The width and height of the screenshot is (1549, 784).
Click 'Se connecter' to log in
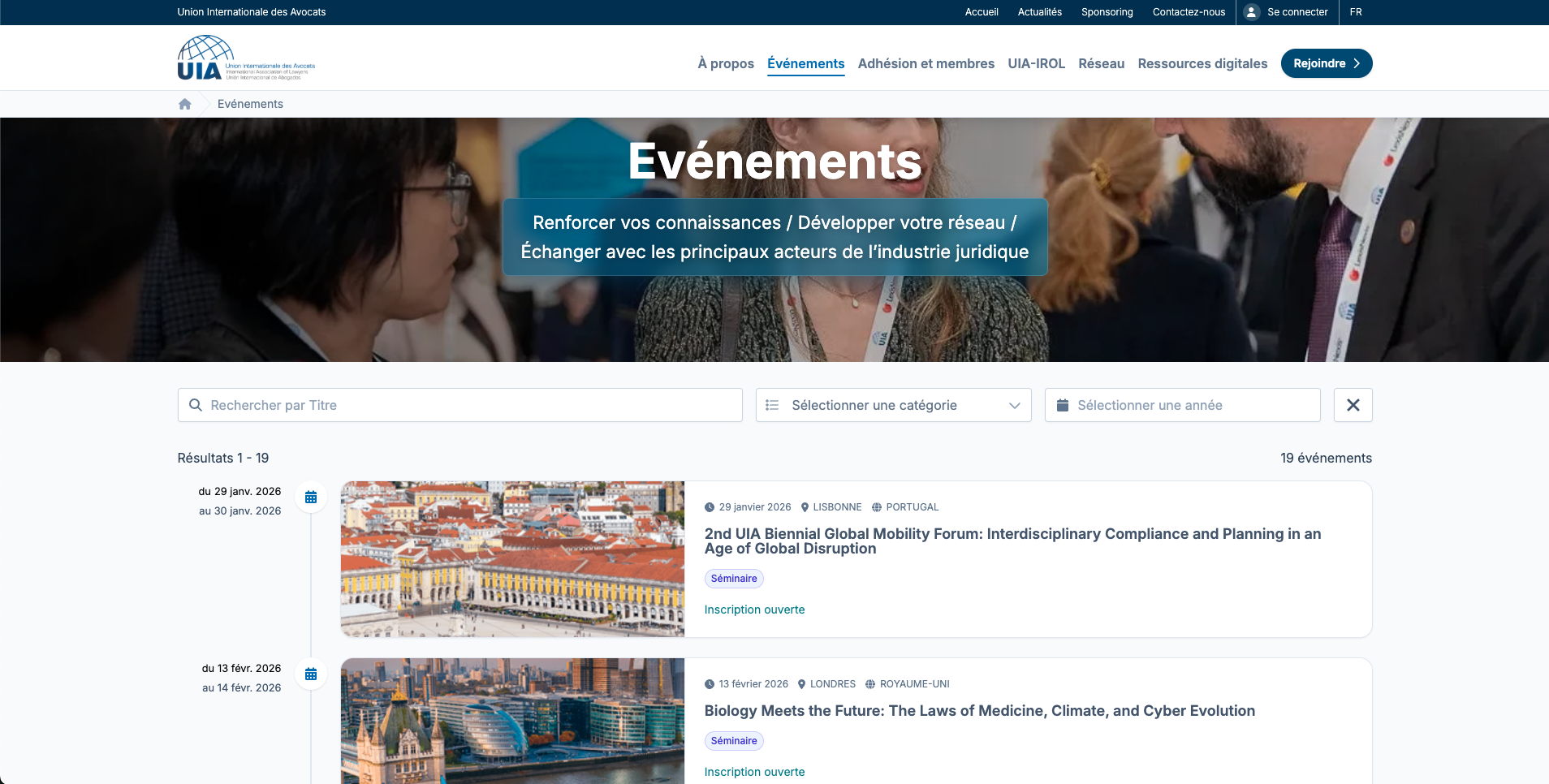(x=1297, y=12)
